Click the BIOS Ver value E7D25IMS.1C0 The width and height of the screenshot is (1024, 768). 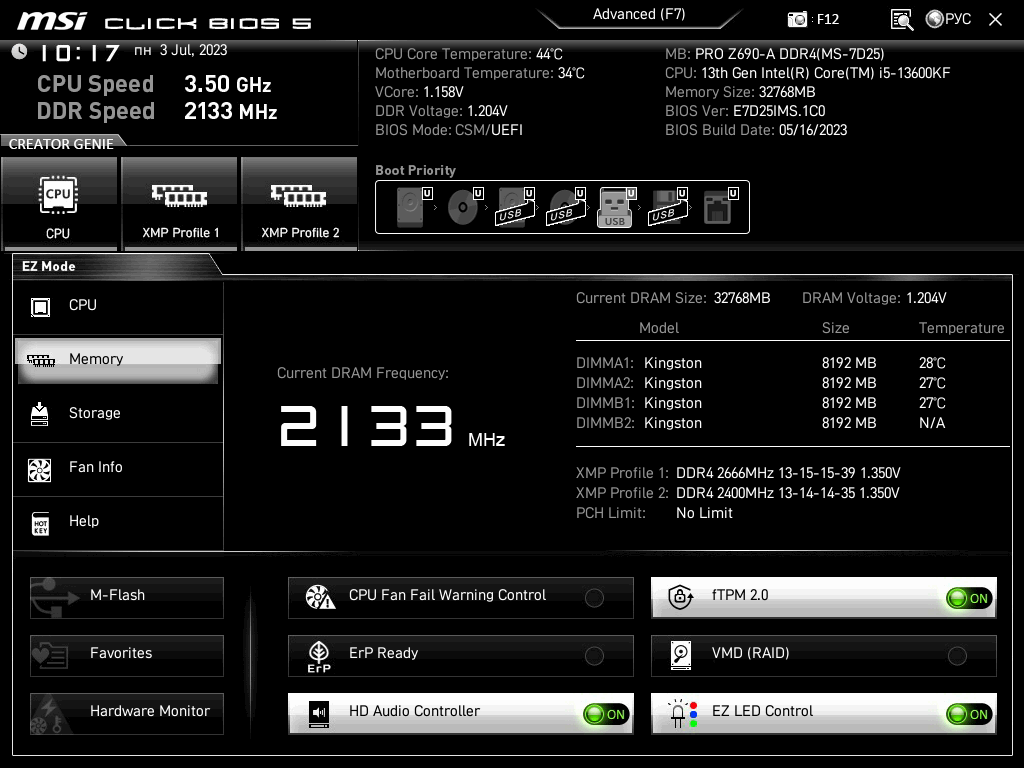click(779, 111)
